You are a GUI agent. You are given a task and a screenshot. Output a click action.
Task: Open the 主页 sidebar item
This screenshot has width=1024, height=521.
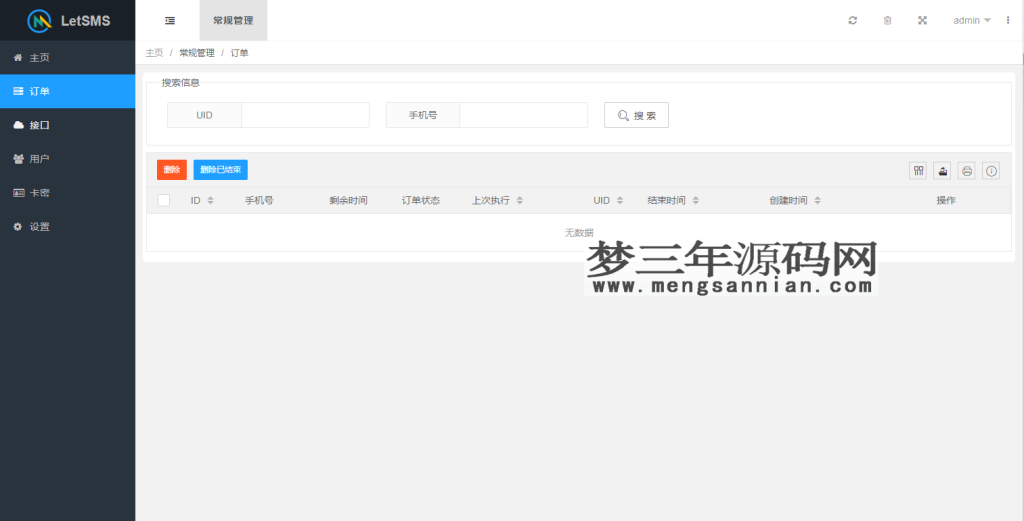(x=67, y=57)
